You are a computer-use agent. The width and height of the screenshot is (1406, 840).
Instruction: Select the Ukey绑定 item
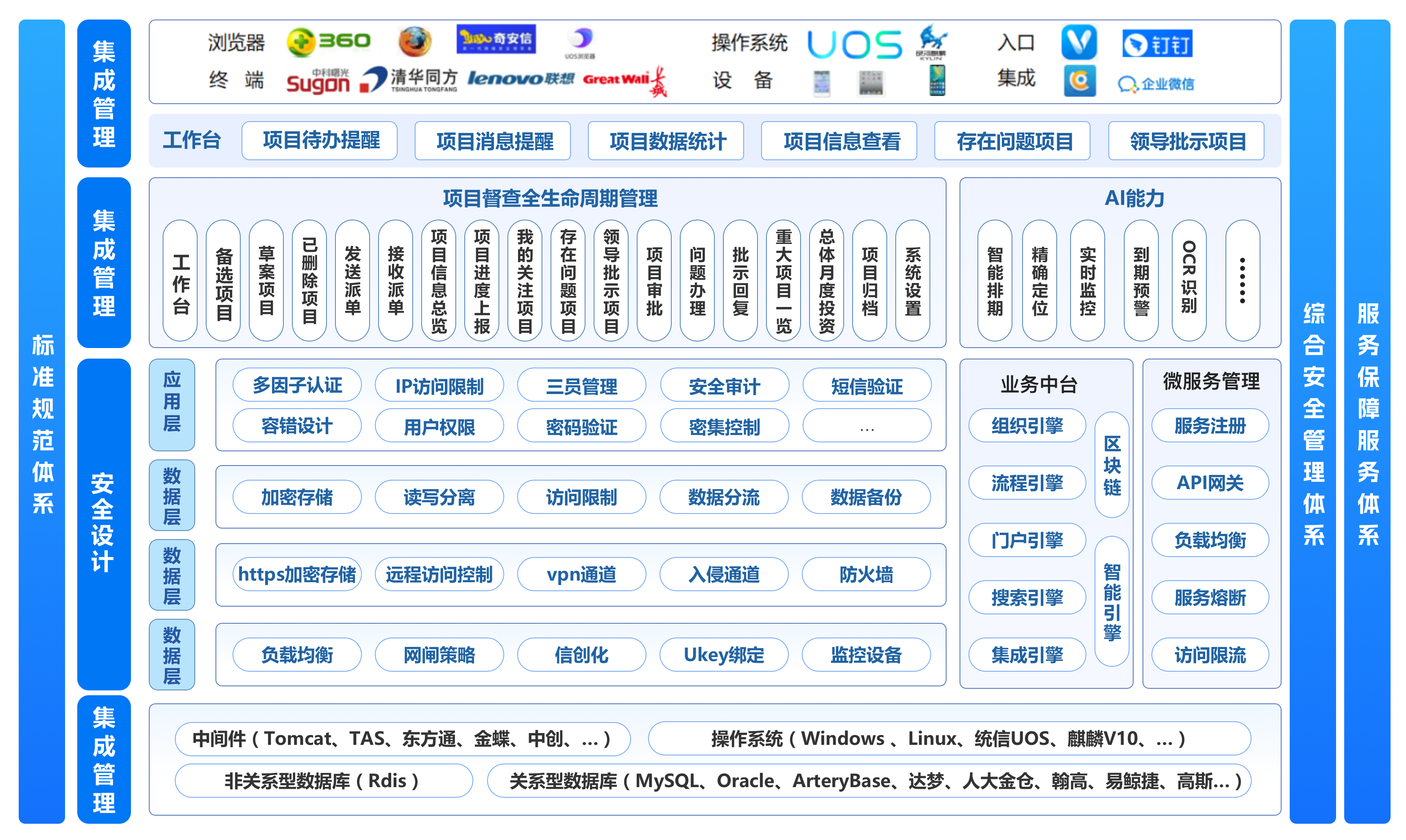coord(724,655)
